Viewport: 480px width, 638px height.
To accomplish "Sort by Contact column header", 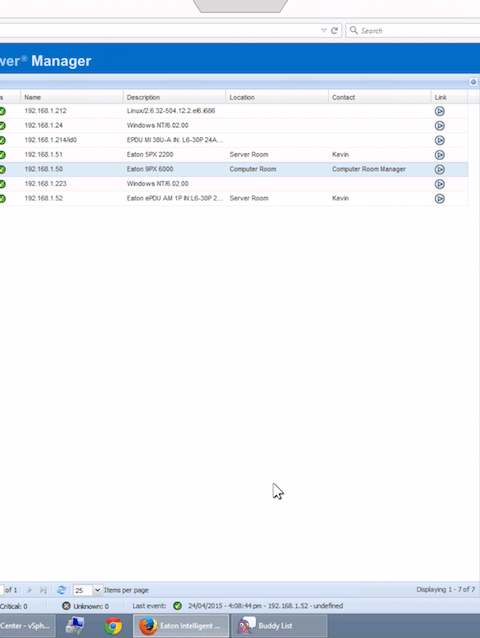I will (x=379, y=97).
